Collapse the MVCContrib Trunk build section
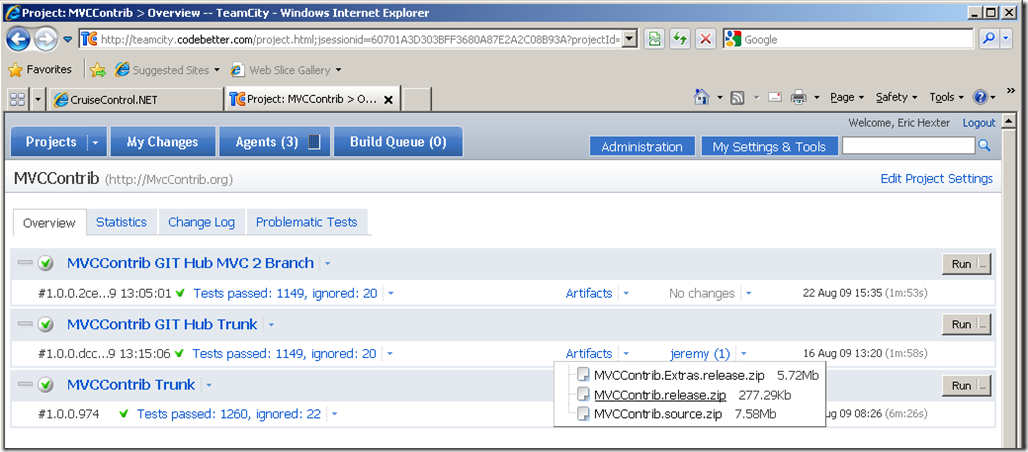1028x452 pixels. pyautogui.click(x=25, y=384)
